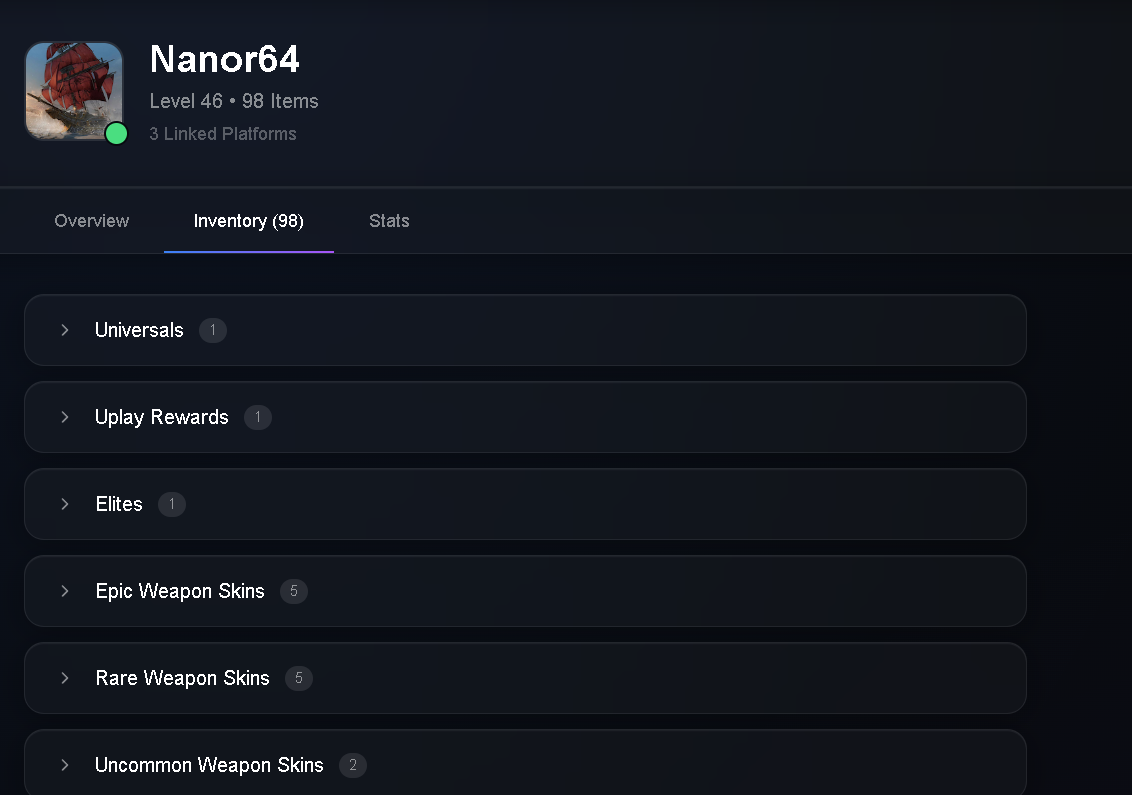This screenshot has width=1132, height=795.
Task: Click the 3 Linked Platforms text
Action: point(223,134)
